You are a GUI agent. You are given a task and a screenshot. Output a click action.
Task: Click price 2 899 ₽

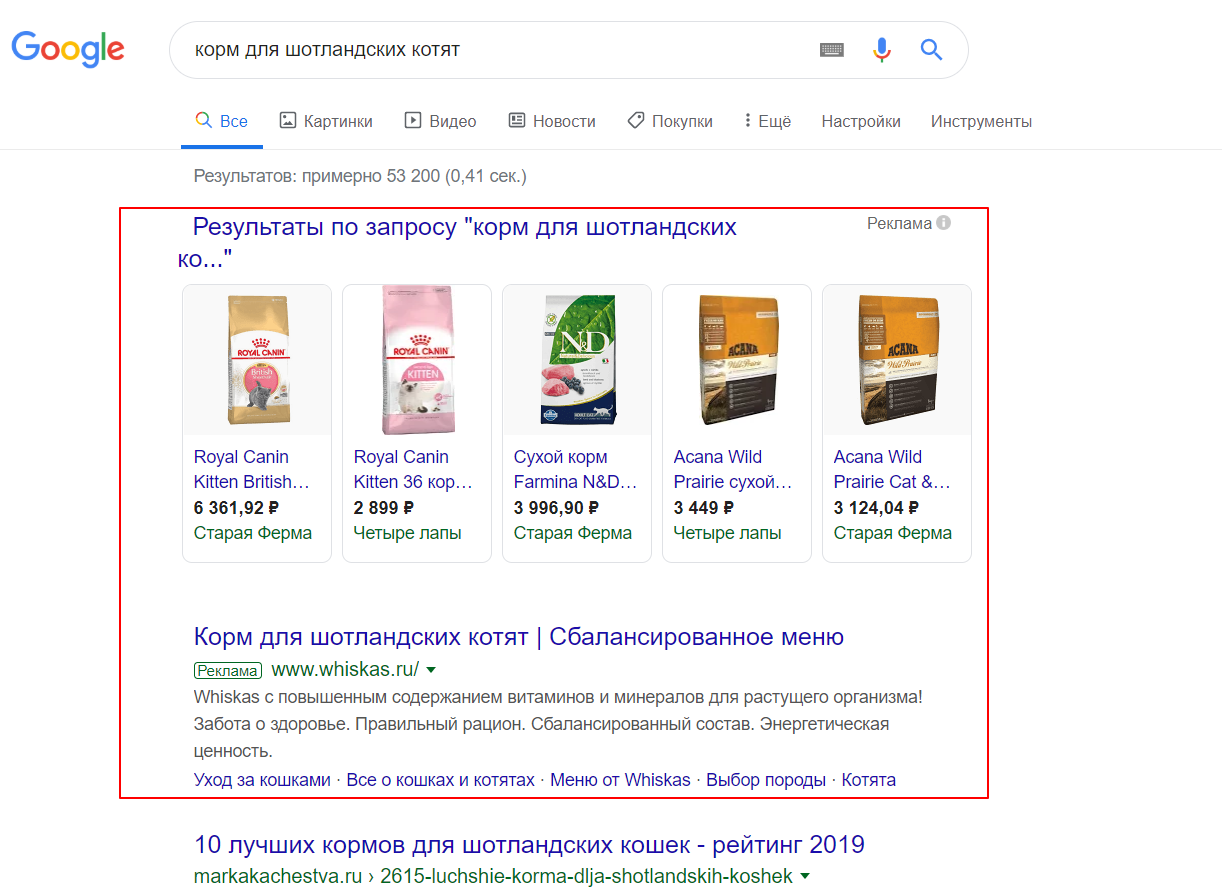384,508
